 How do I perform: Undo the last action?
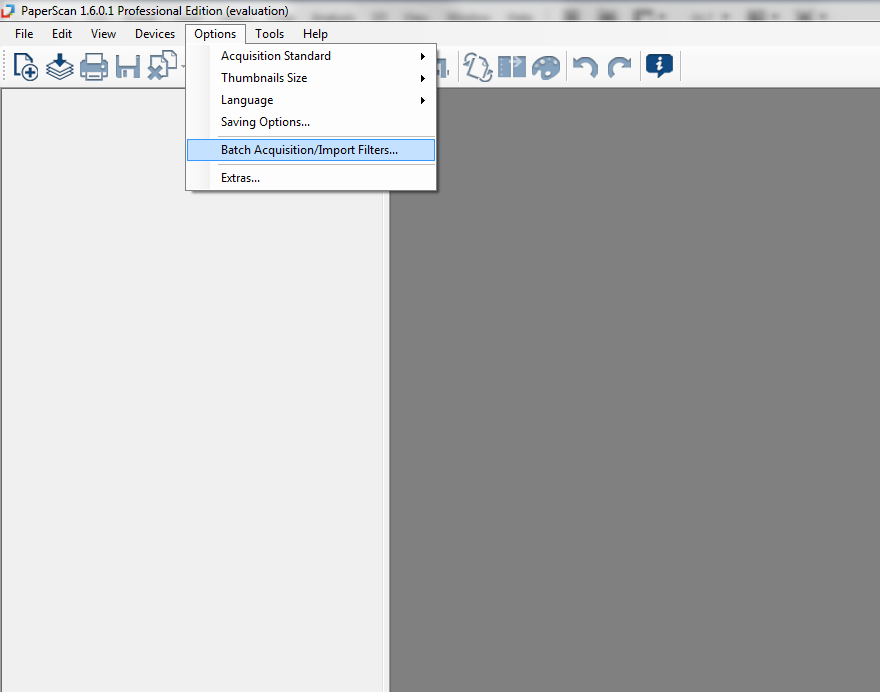click(x=585, y=67)
